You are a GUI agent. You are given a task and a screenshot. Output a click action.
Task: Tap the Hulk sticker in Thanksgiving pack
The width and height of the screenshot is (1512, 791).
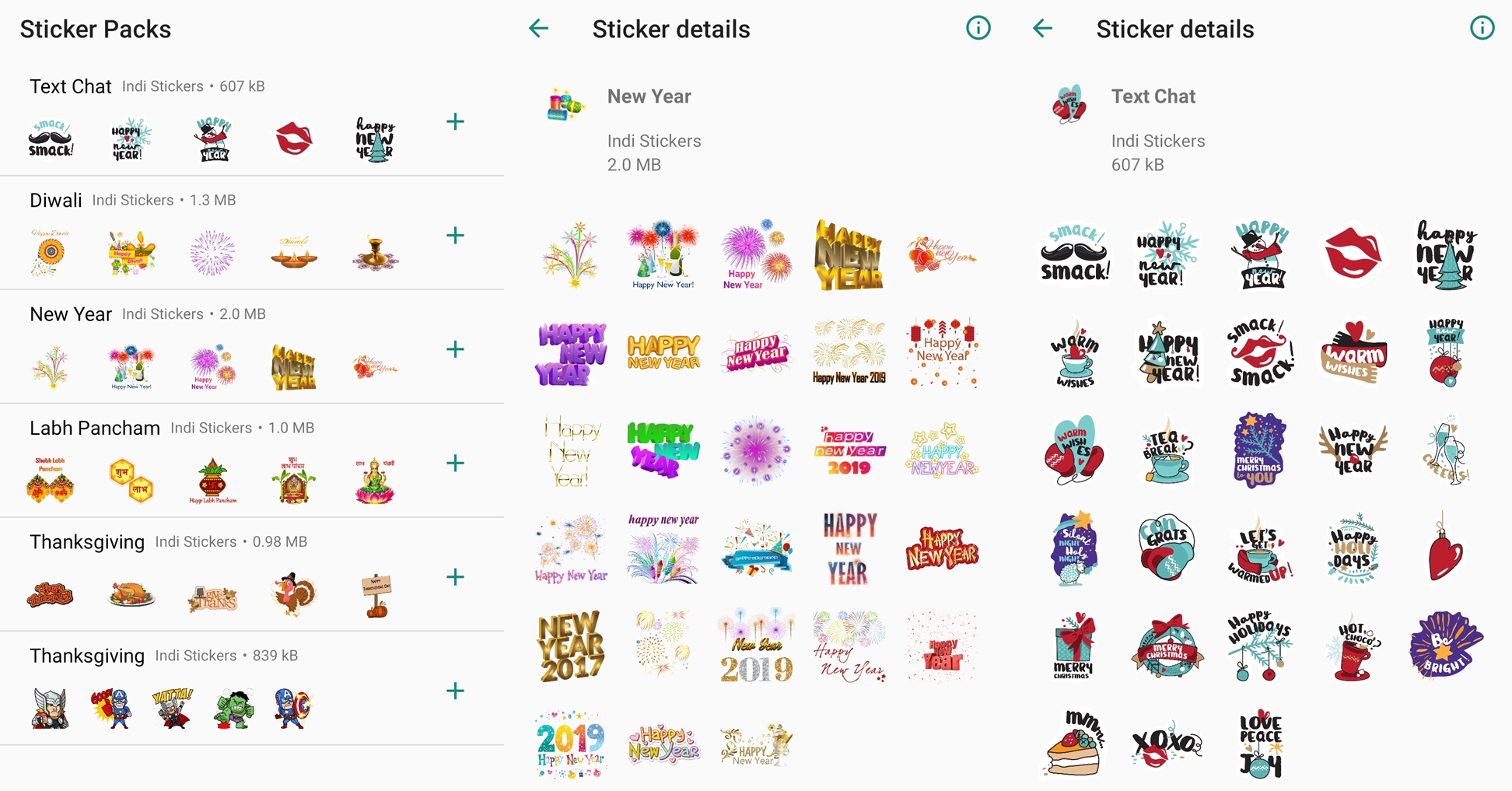233,709
